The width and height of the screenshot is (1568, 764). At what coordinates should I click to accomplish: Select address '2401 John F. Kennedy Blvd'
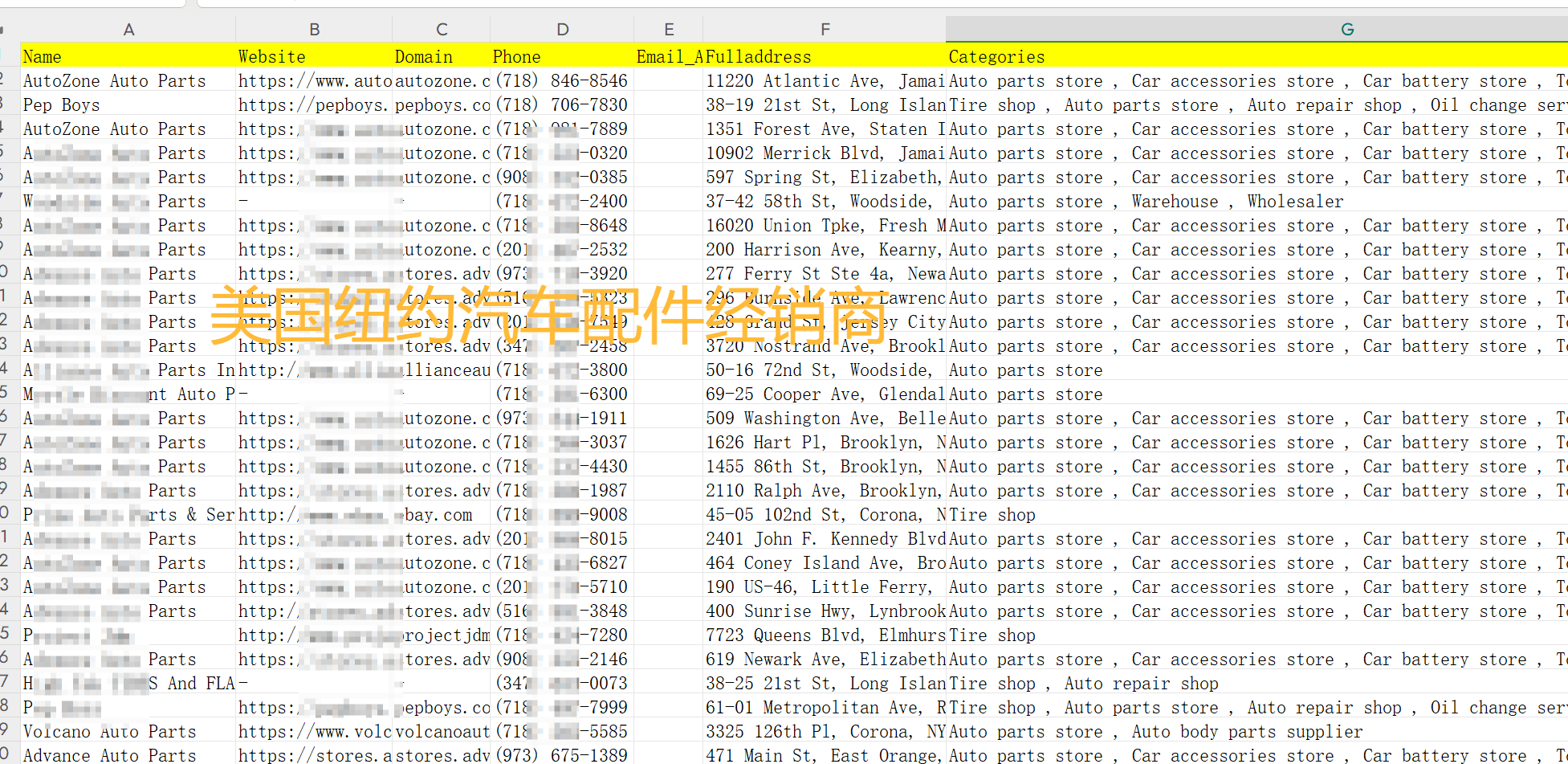tap(825, 539)
